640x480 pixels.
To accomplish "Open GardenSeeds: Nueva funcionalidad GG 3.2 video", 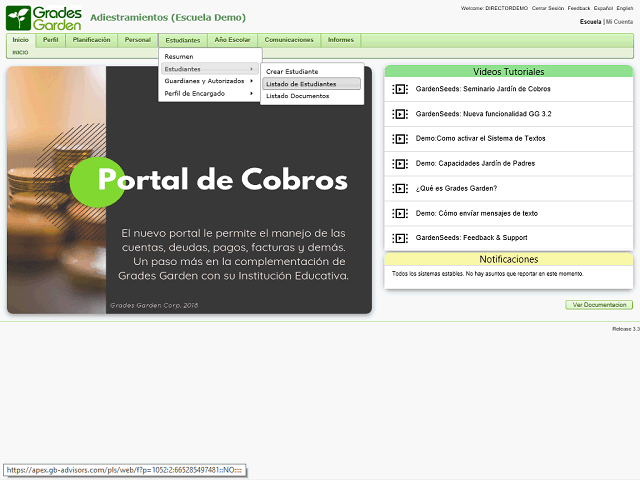I will 483,114.
